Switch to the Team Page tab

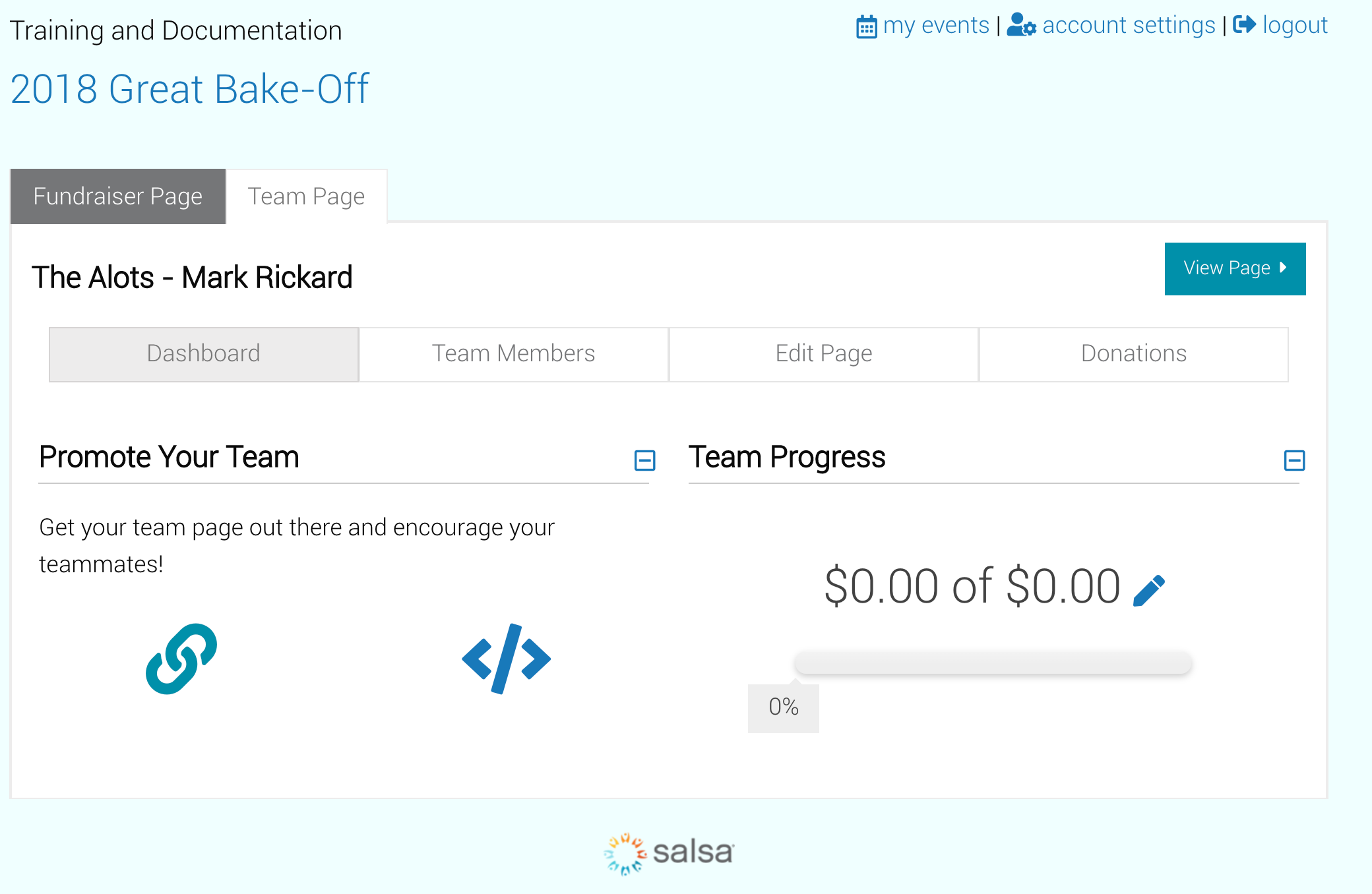pos(306,196)
